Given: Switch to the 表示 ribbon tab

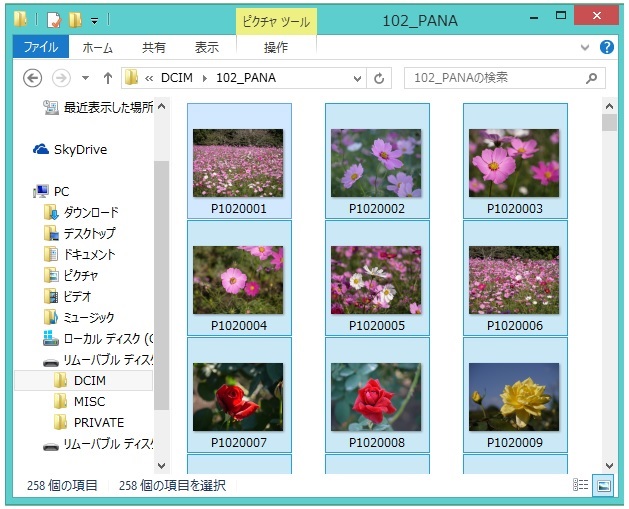Looking at the screenshot, I should tap(207, 48).
